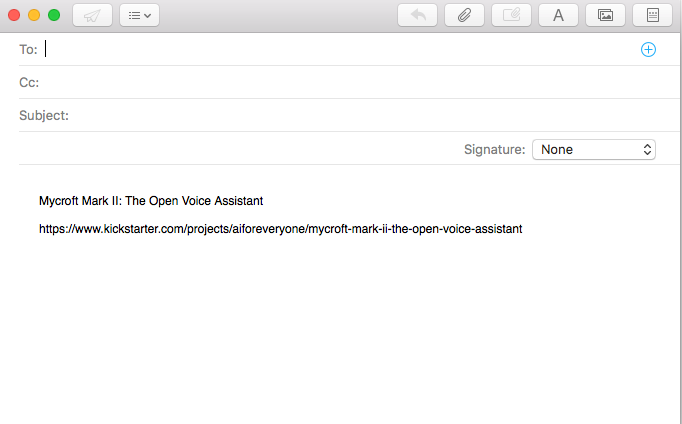The width and height of the screenshot is (682, 424).
Task: Expand the Signature pop-up menu
Action: coord(594,149)
